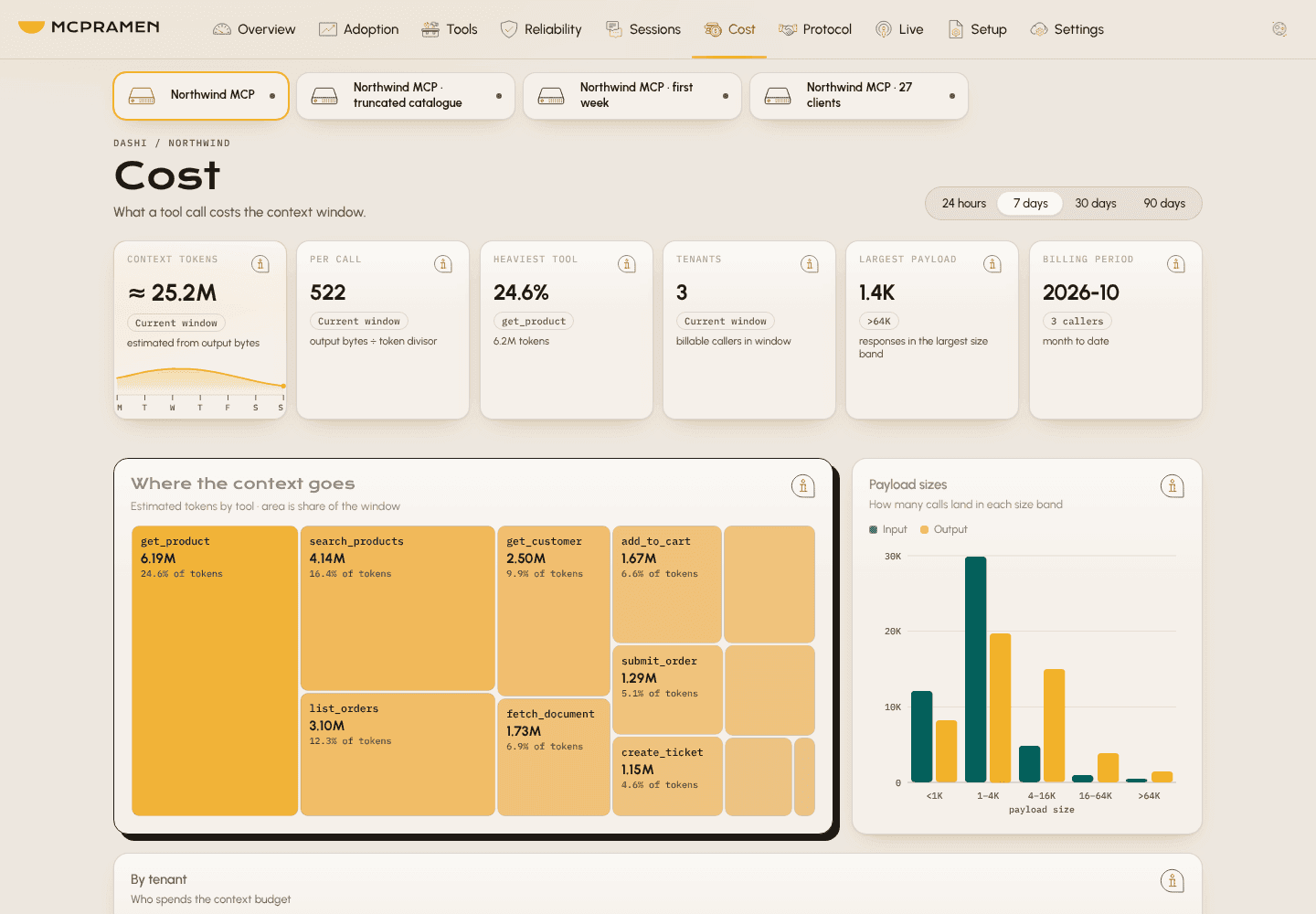Select Northwind MCP truncated catalogue server
Screen dimensions: 1316x914
(406, 96)
